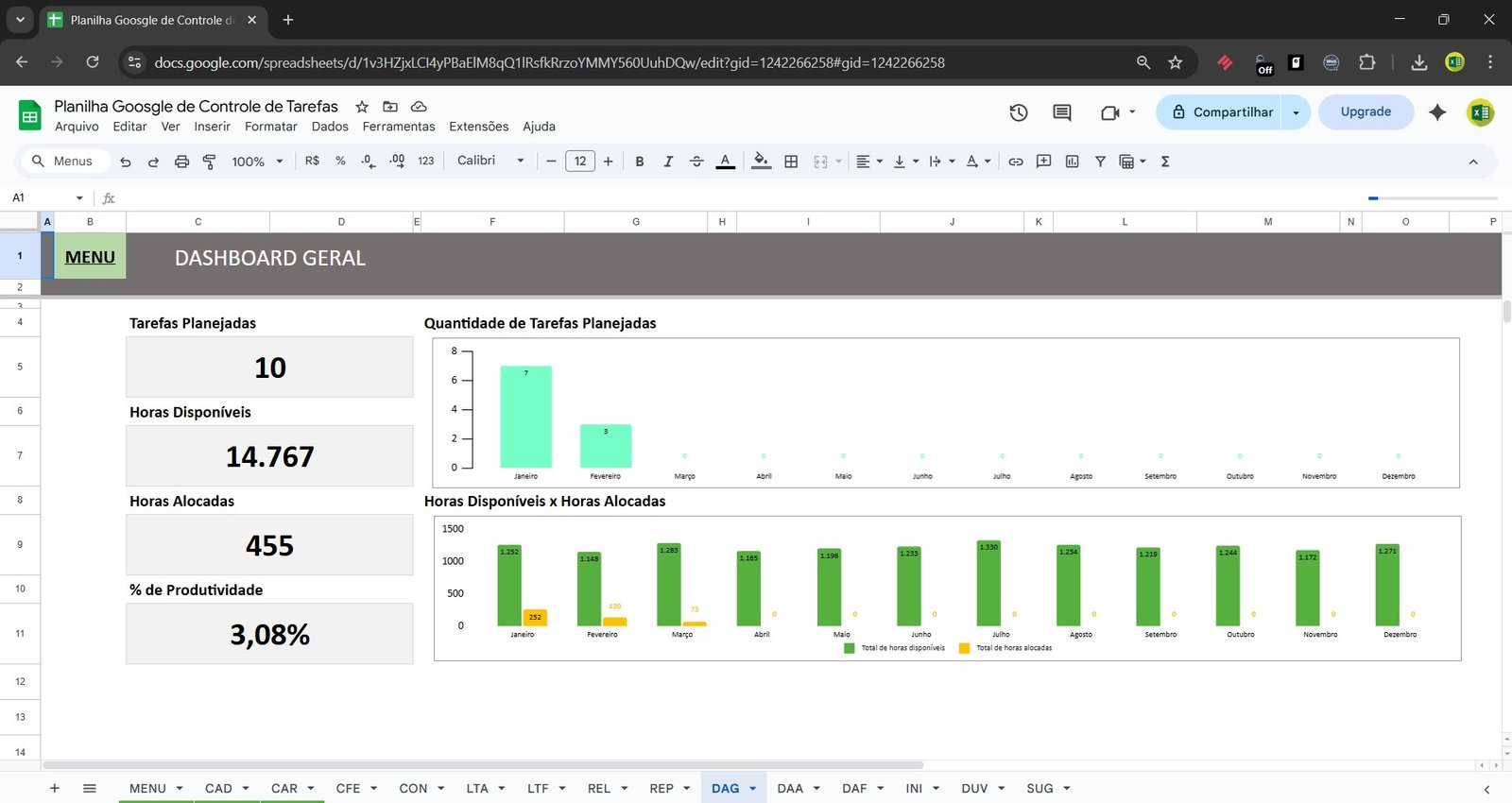Open the version history clock icon
Image resolution: width=1512 pixels, height=803 pixels.
[1018, 112]
